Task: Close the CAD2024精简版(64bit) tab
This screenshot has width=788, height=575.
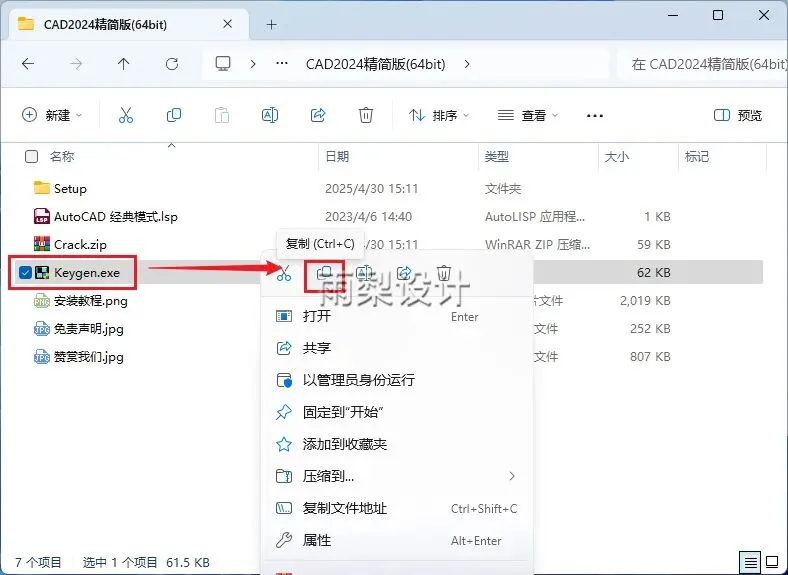Action: 228,24
